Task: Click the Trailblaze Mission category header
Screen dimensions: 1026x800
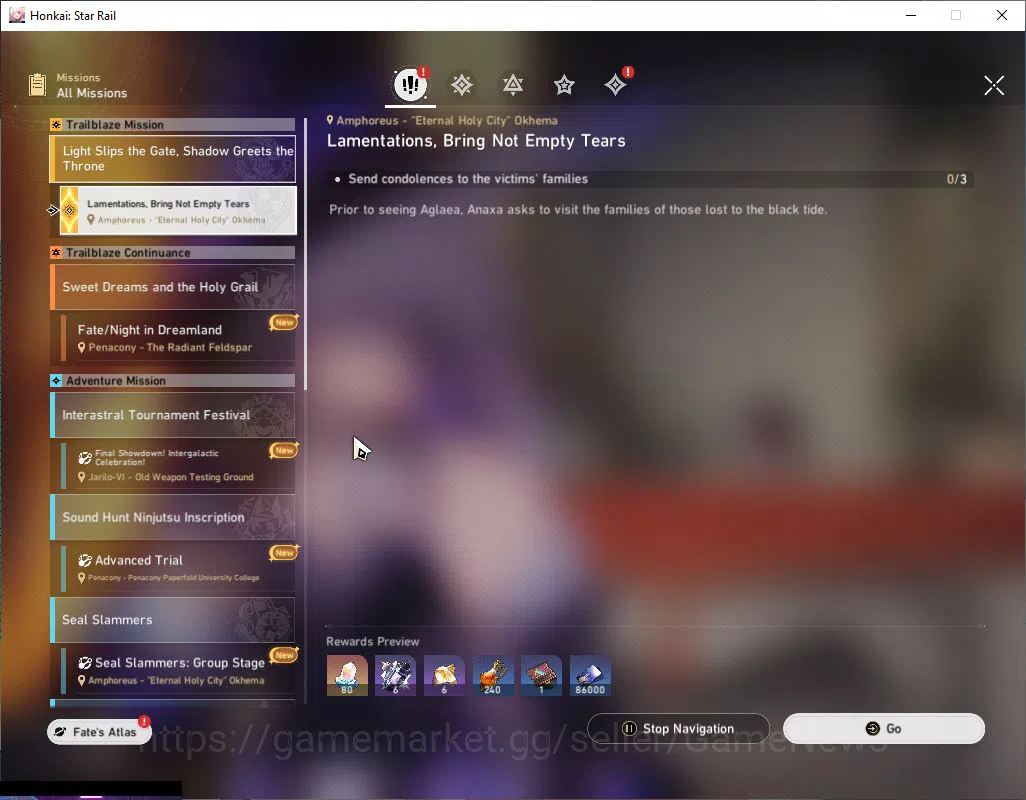Action: [173, 124]
